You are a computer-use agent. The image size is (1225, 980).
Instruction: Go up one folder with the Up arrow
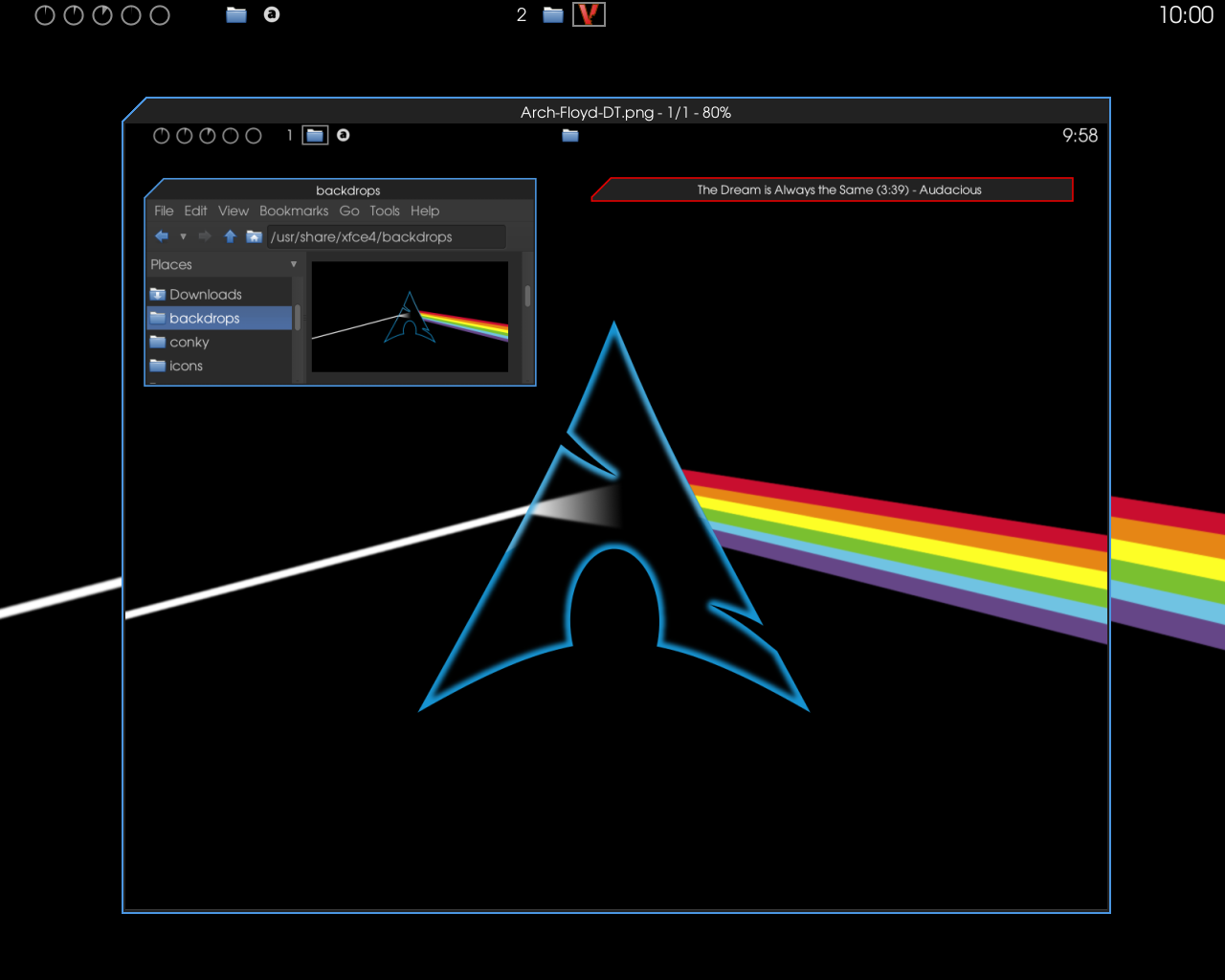[x=230, y=236]
